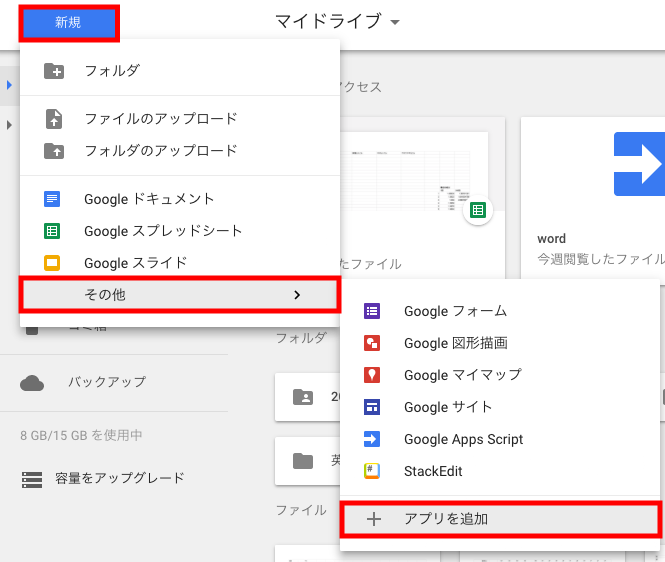
Task: Open the マイドライブ dropdown arrow
Action: click(395, 22)
